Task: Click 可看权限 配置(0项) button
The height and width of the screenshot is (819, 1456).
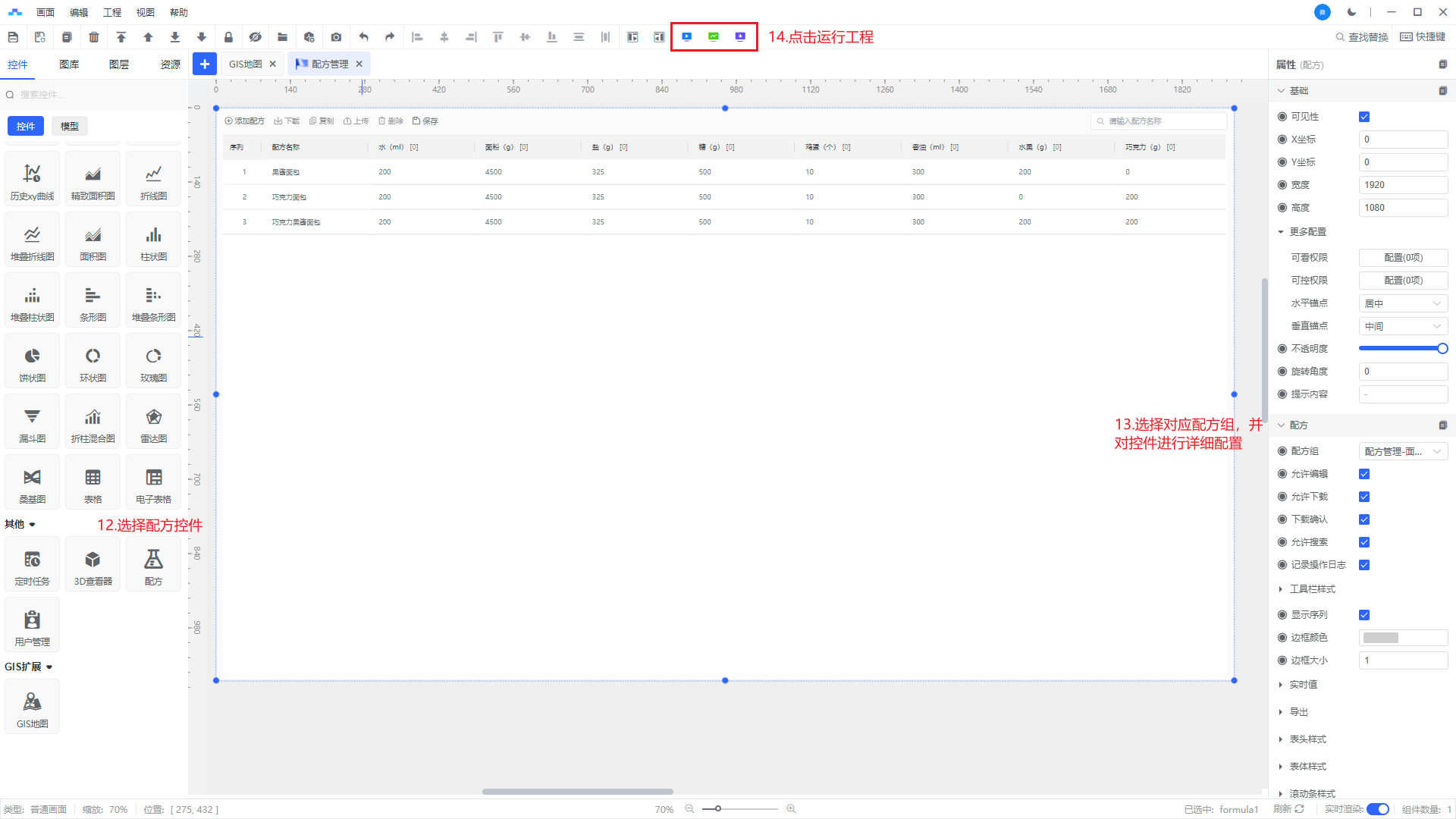Action: [x=1402, y=258]
